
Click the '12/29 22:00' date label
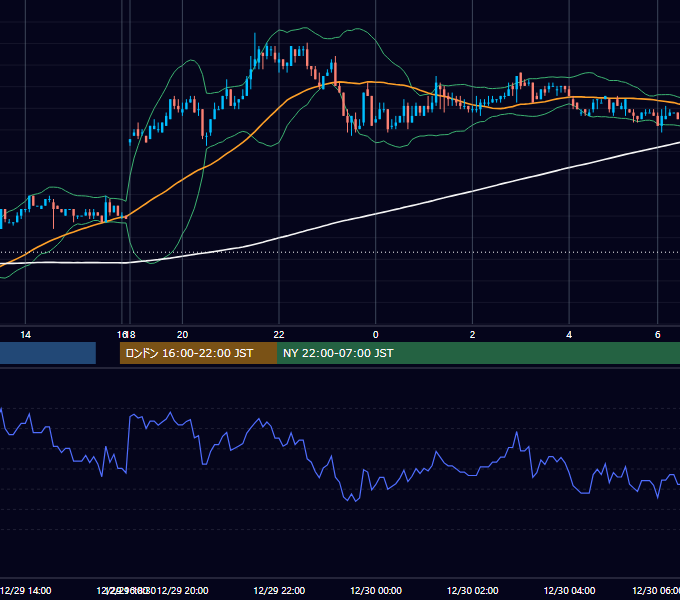click(279, 590)
